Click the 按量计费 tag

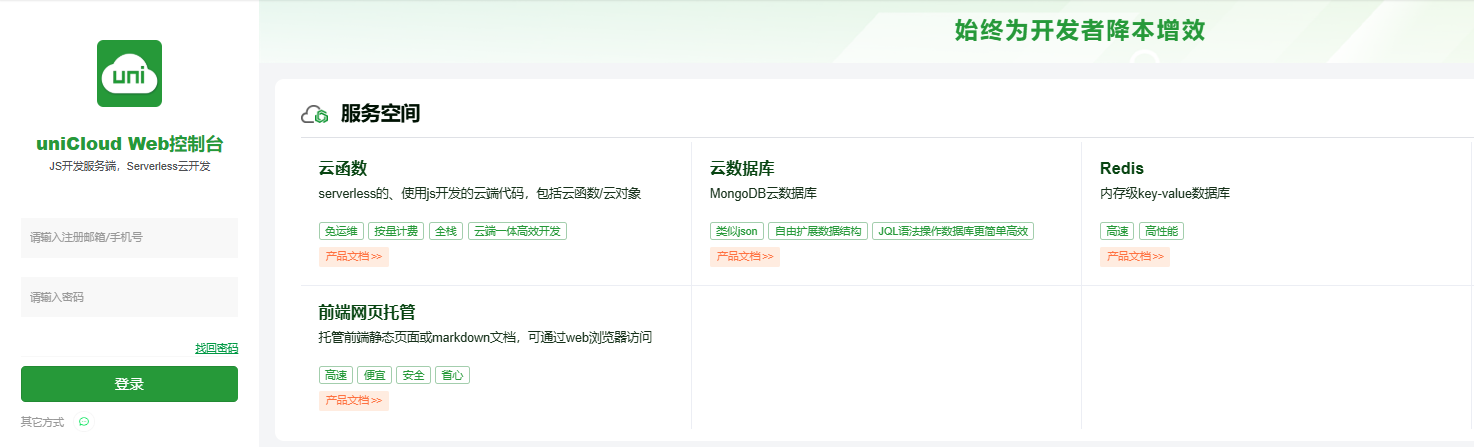396,231
